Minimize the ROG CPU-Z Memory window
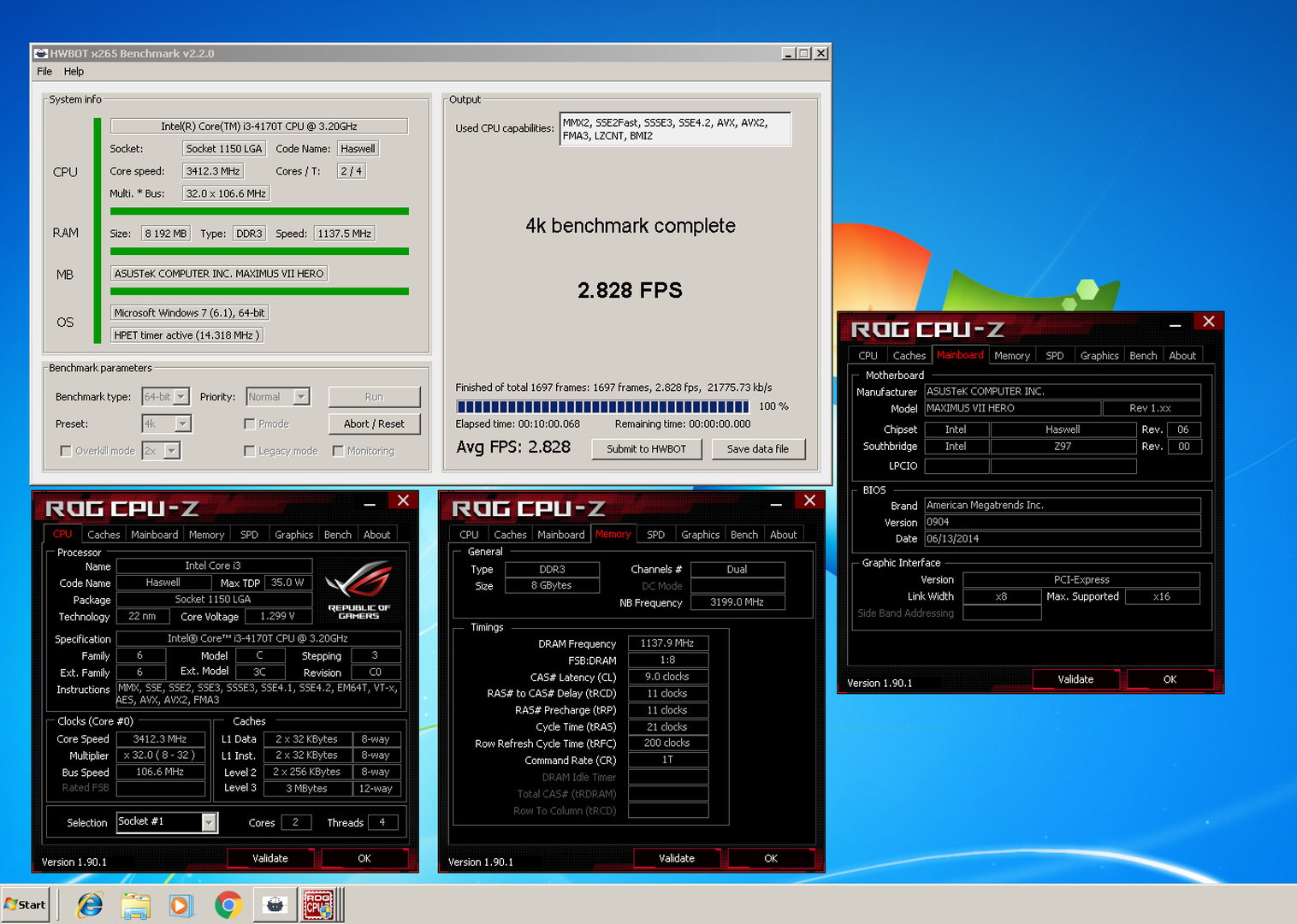The image size is (1297, 924). pyautogui.click(x=775, y=505)
